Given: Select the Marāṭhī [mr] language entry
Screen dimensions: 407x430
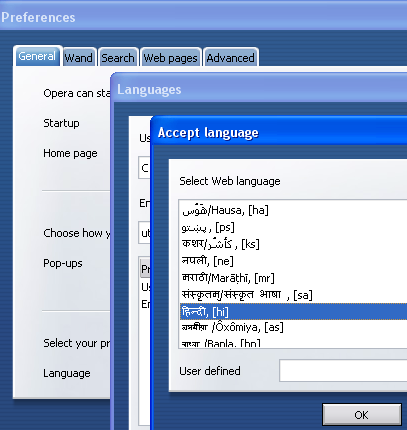Looking at the screenshot, I should coord(293,278).
